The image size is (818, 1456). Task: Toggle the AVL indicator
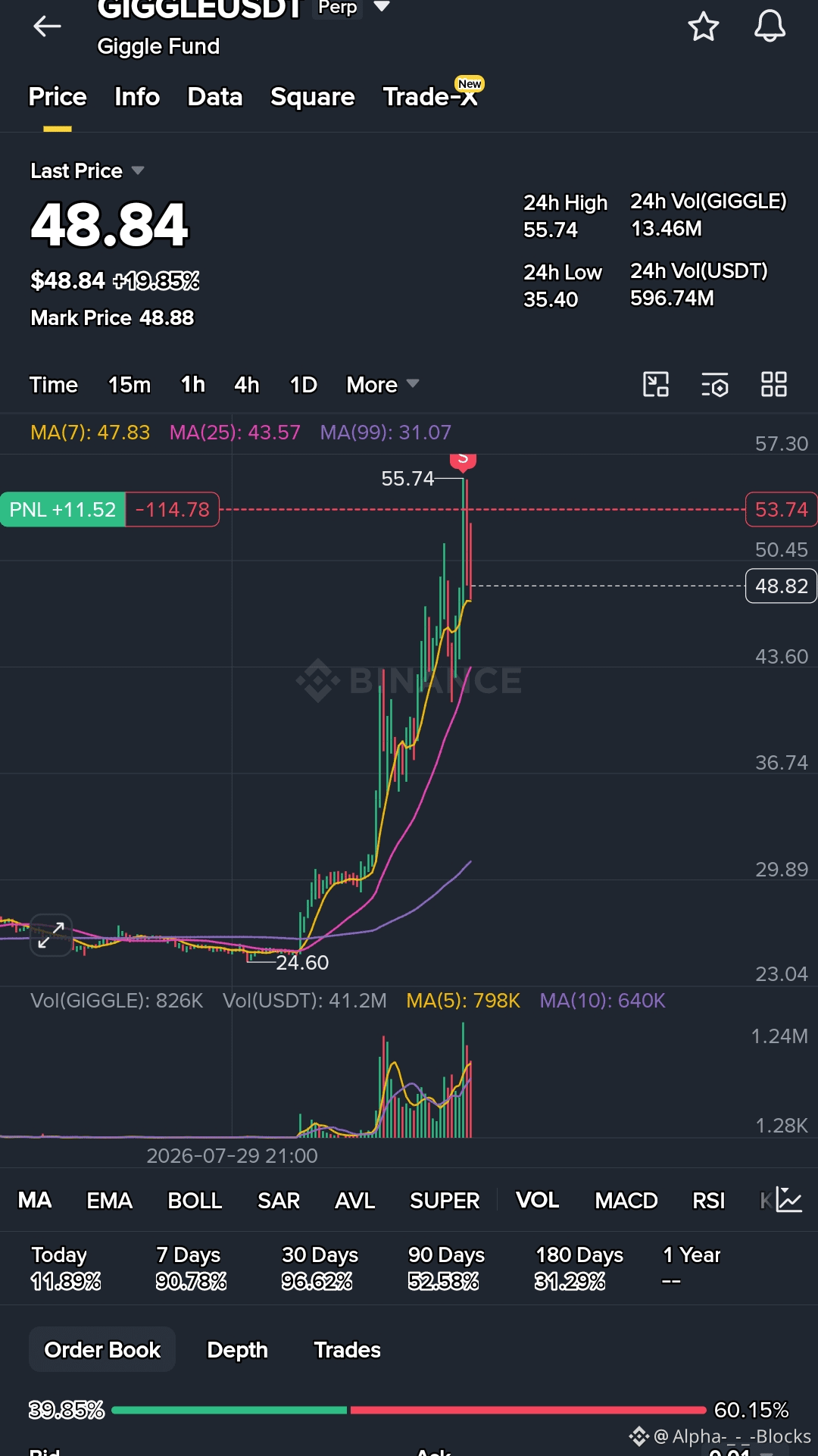point(355,1200)
